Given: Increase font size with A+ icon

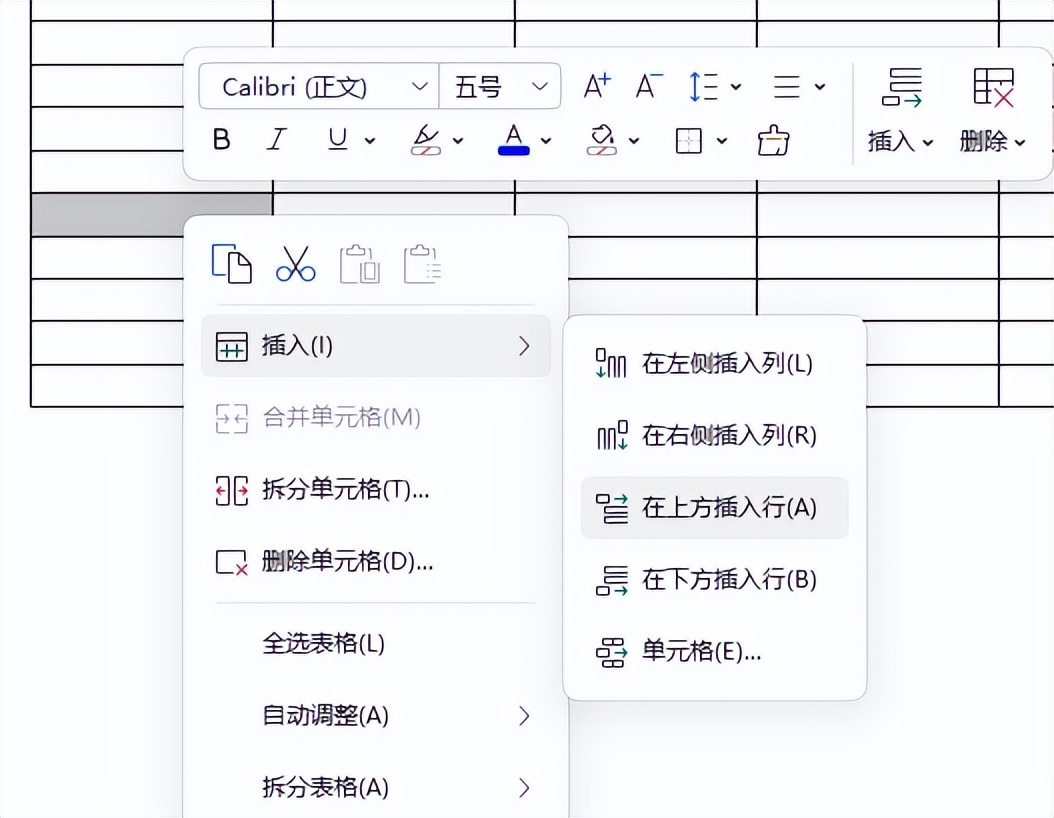Looking at the screenshot, I should coord(597,87).
